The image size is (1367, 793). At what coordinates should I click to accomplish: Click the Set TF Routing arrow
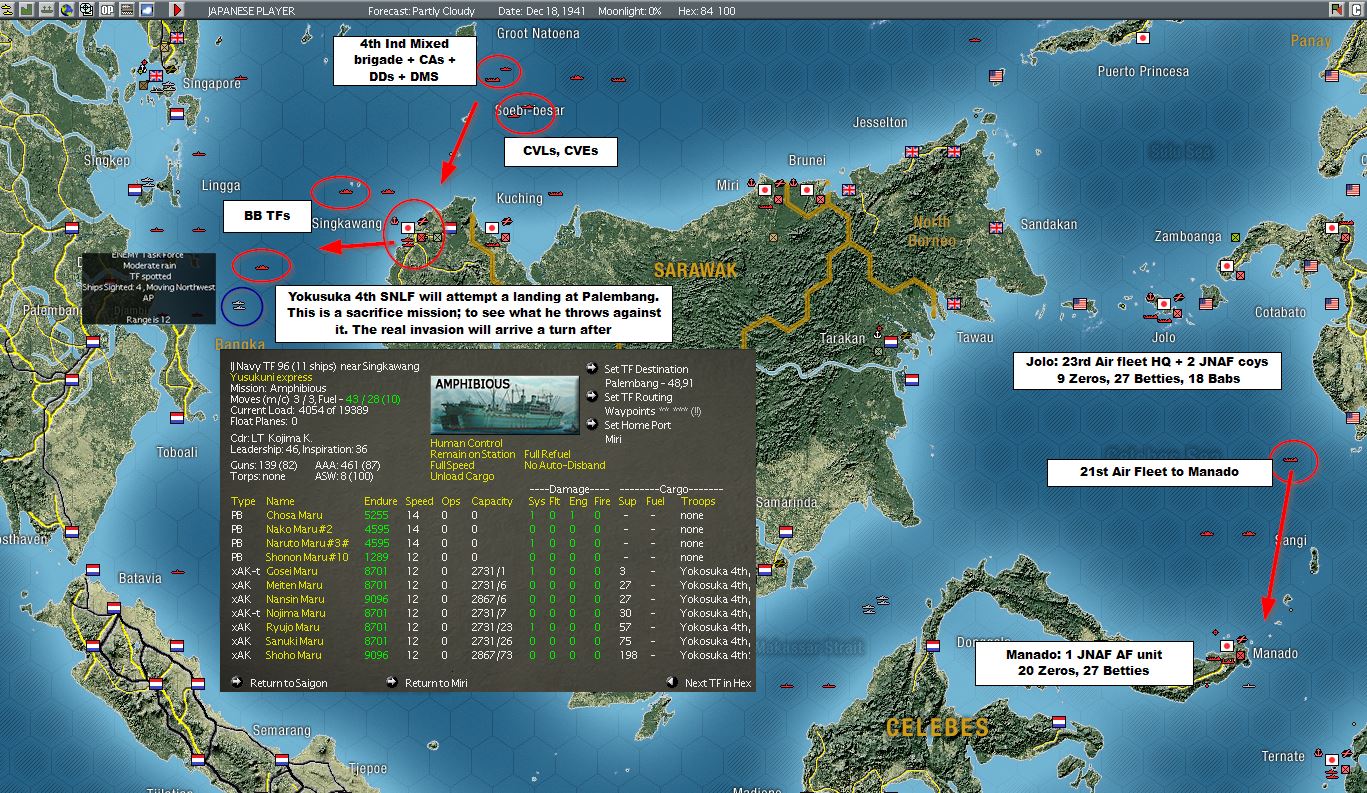pyautogui.click(x=592, y=396)
